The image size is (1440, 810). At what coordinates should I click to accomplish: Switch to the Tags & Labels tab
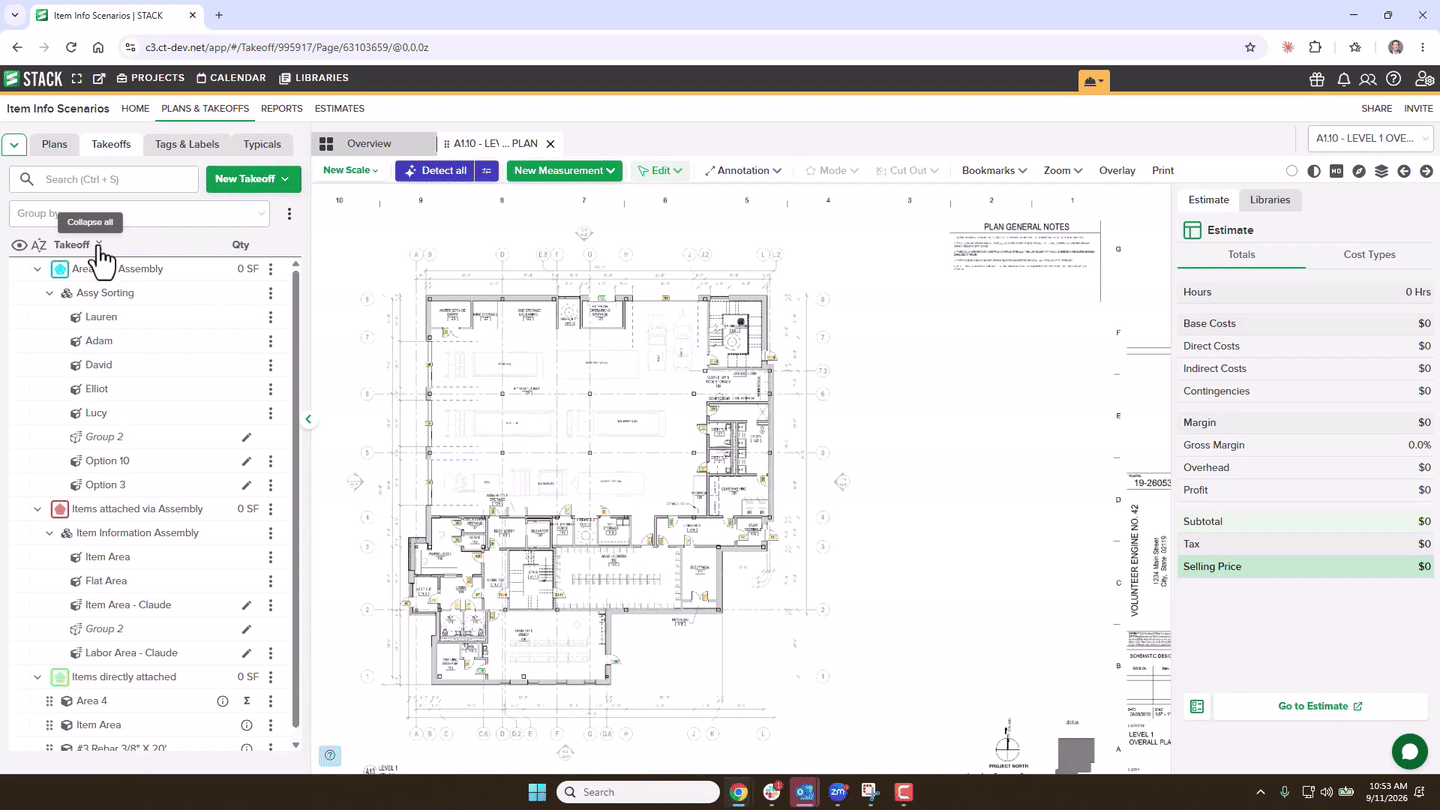click(187, 144)
